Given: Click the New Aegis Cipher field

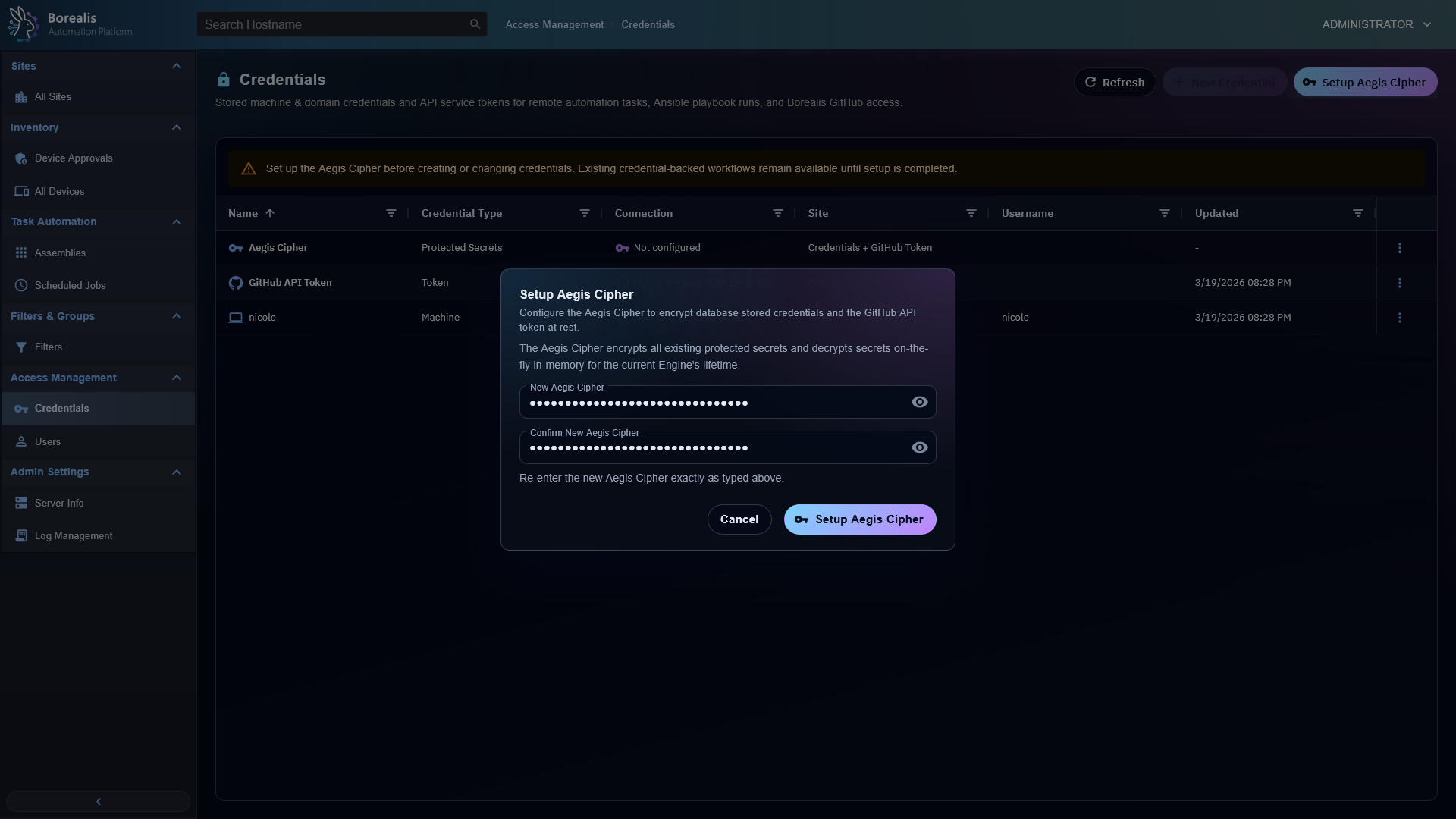Looking at the screenshot, I should point(728,402).
